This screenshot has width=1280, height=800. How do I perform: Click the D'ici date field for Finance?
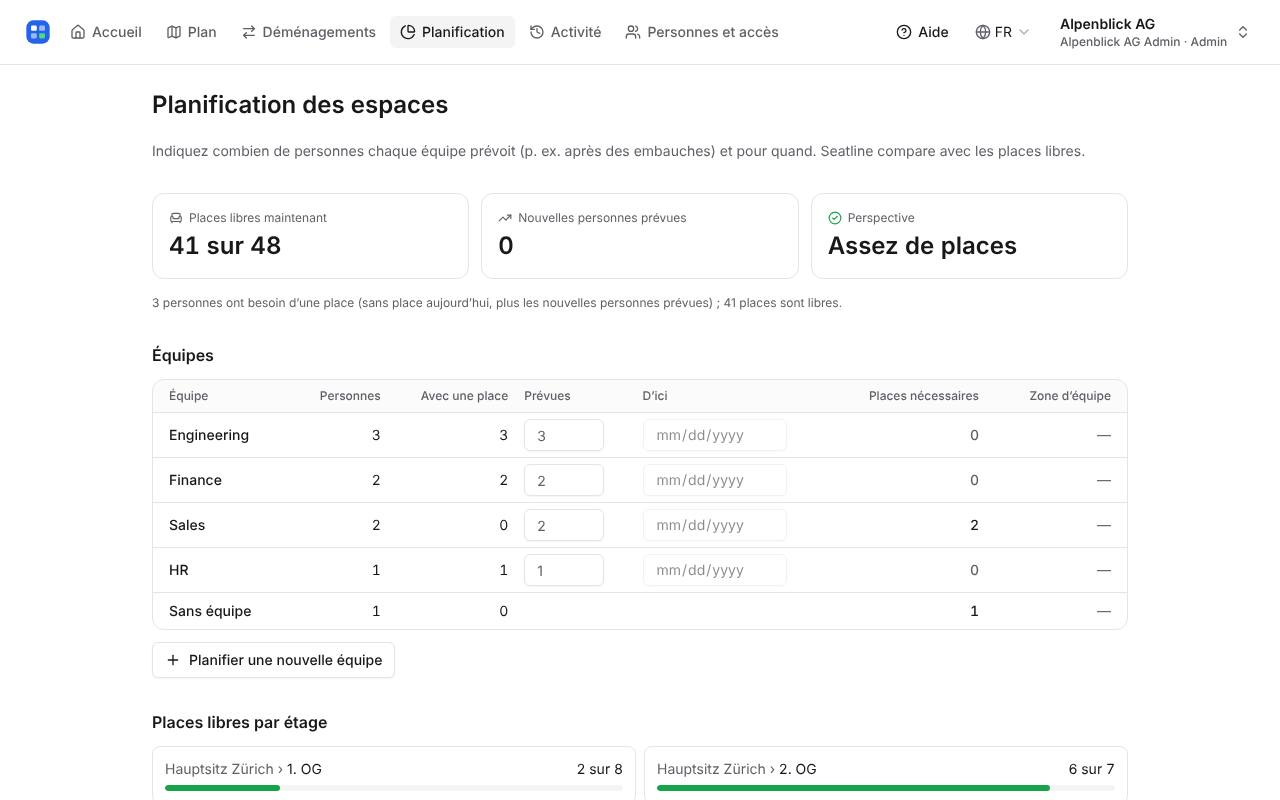(715, 480)
